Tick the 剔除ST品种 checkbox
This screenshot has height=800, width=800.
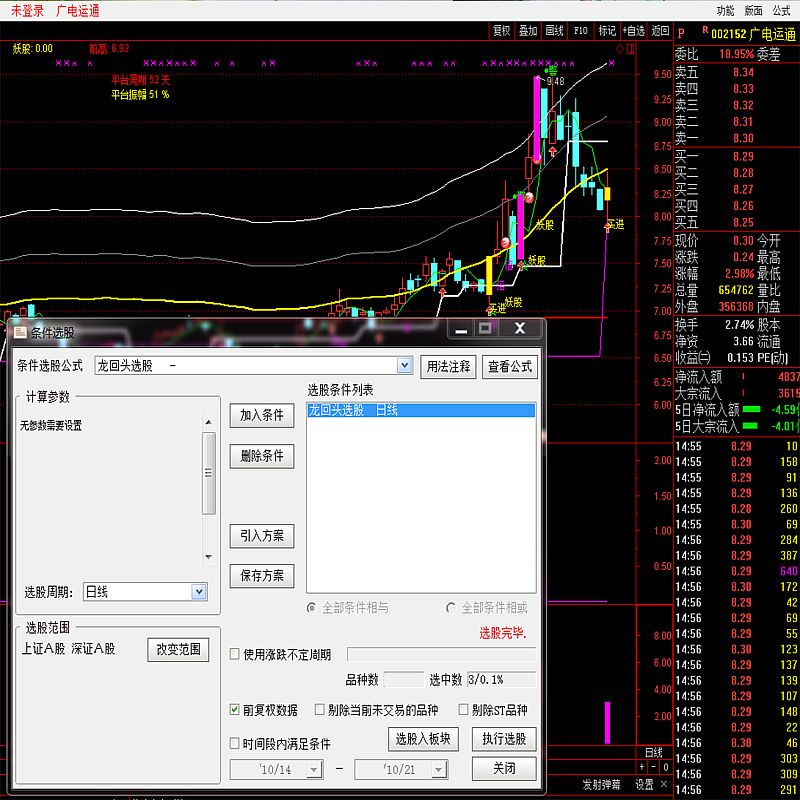point(464,710)
